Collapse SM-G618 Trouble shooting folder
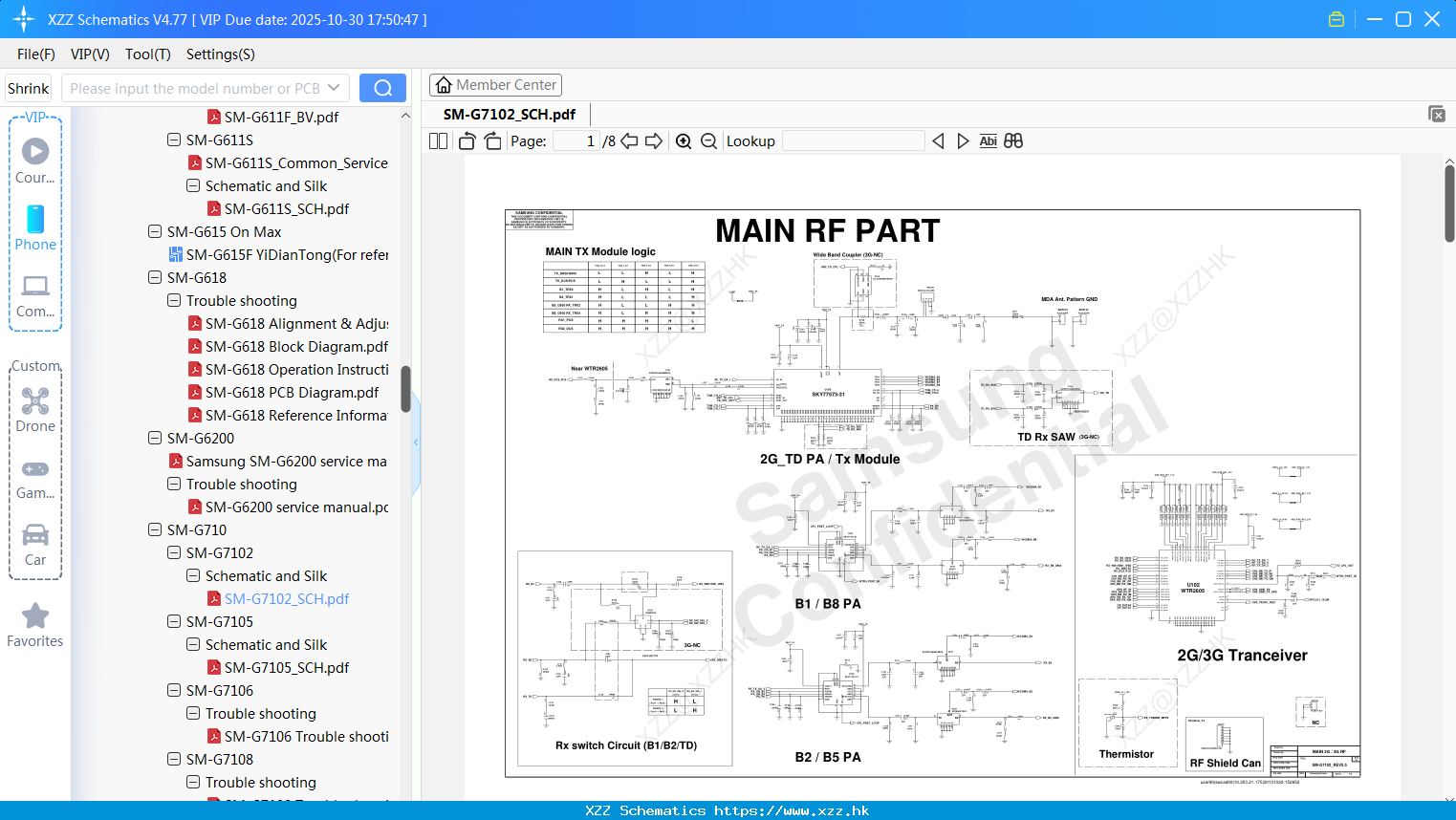This screenshot has width=1456, height=820. (174, 300)
